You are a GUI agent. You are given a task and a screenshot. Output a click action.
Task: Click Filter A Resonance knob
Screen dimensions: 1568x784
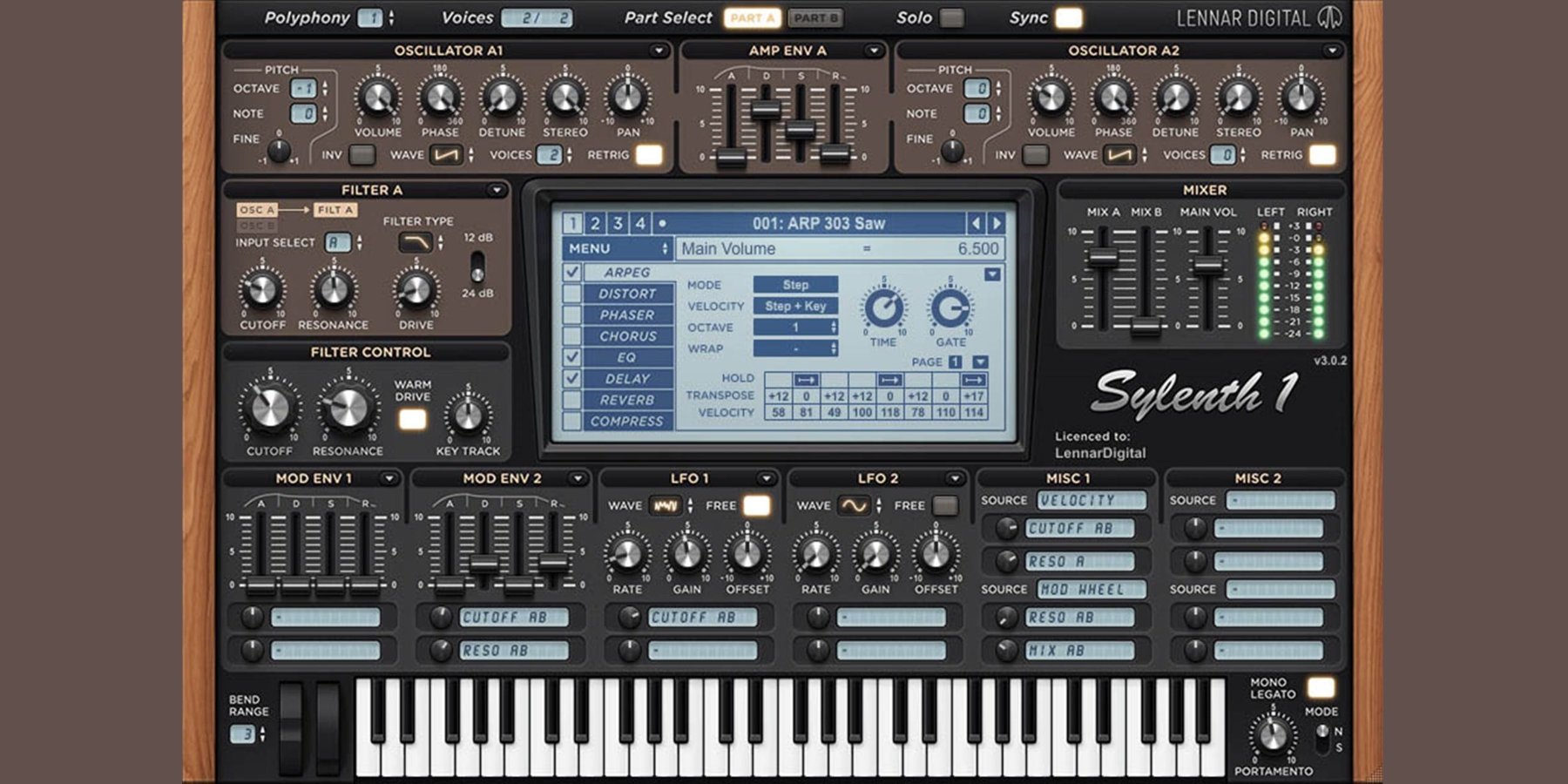point(334,290)
